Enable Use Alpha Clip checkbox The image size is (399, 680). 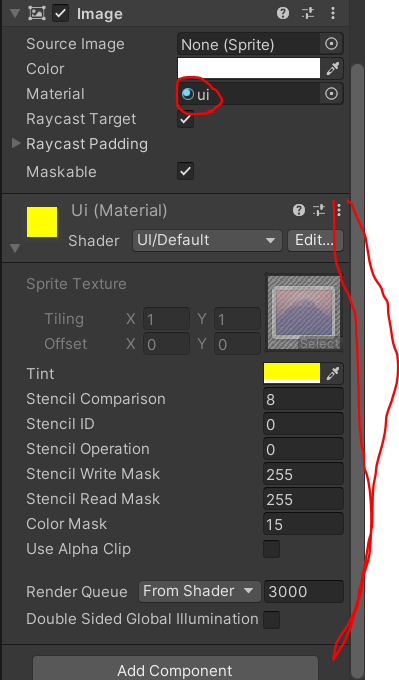click(271, 549)
